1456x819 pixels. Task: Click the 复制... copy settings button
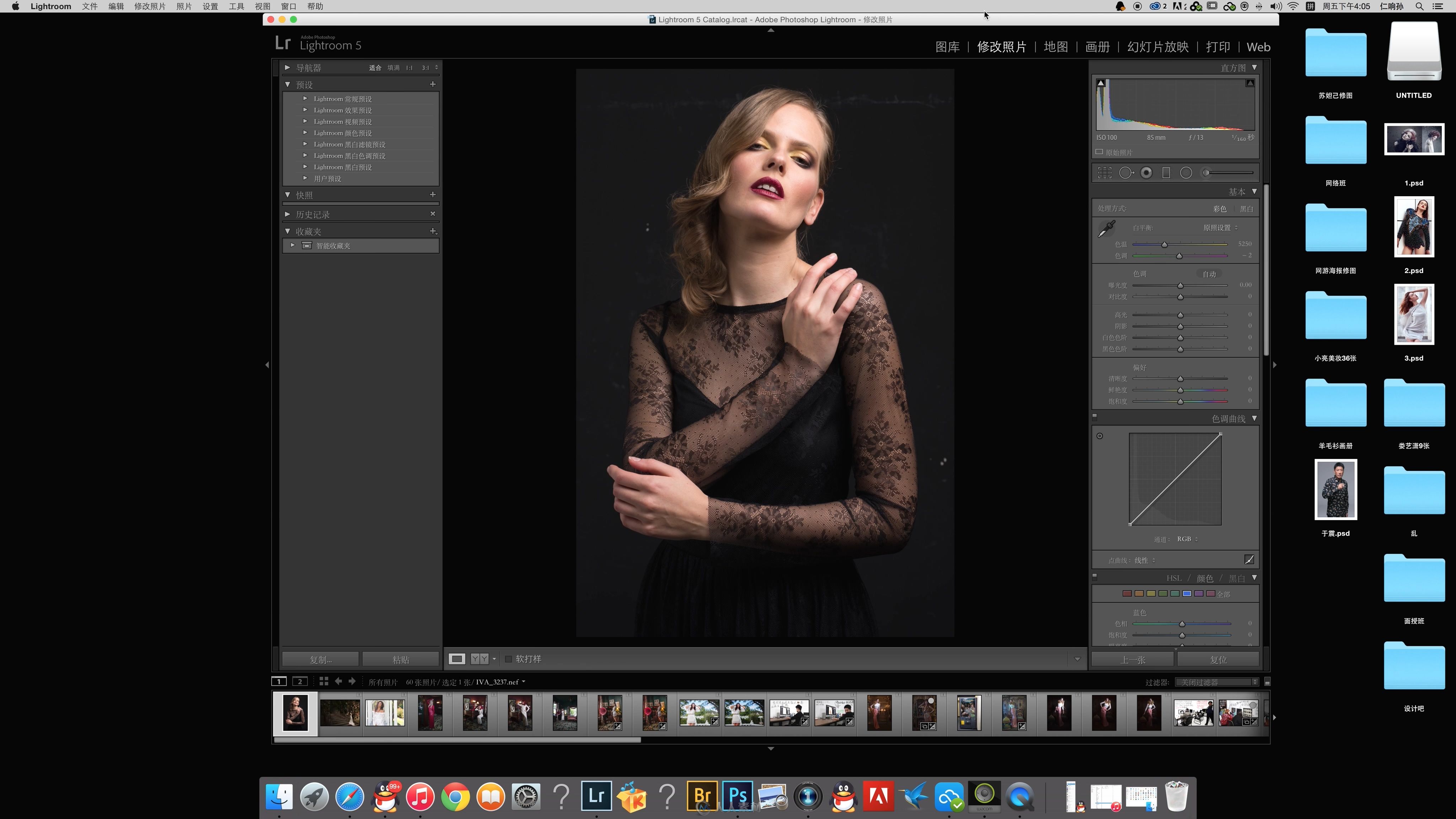coord(321,660)
